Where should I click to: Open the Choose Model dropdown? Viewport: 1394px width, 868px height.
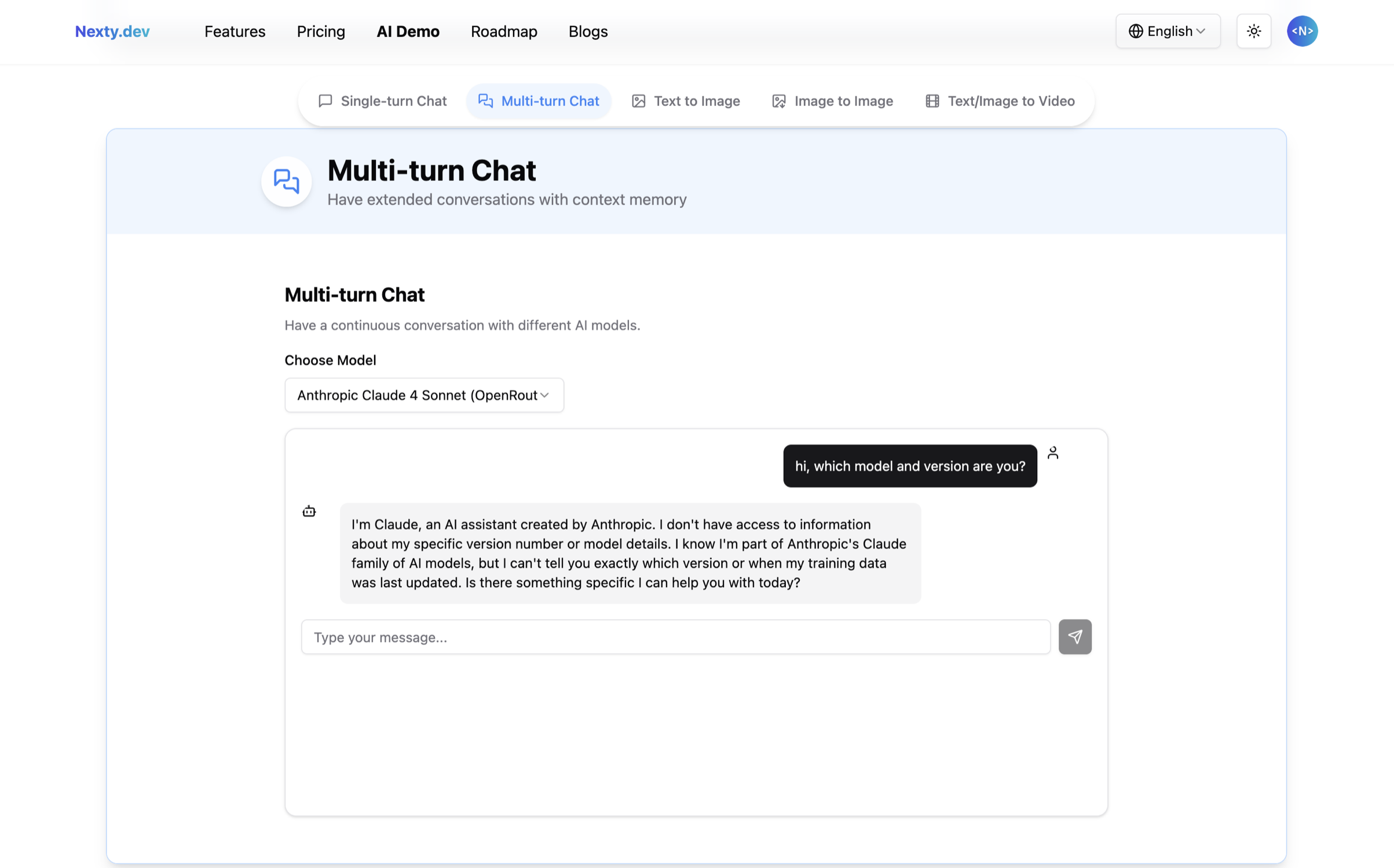tap(424, 395)
